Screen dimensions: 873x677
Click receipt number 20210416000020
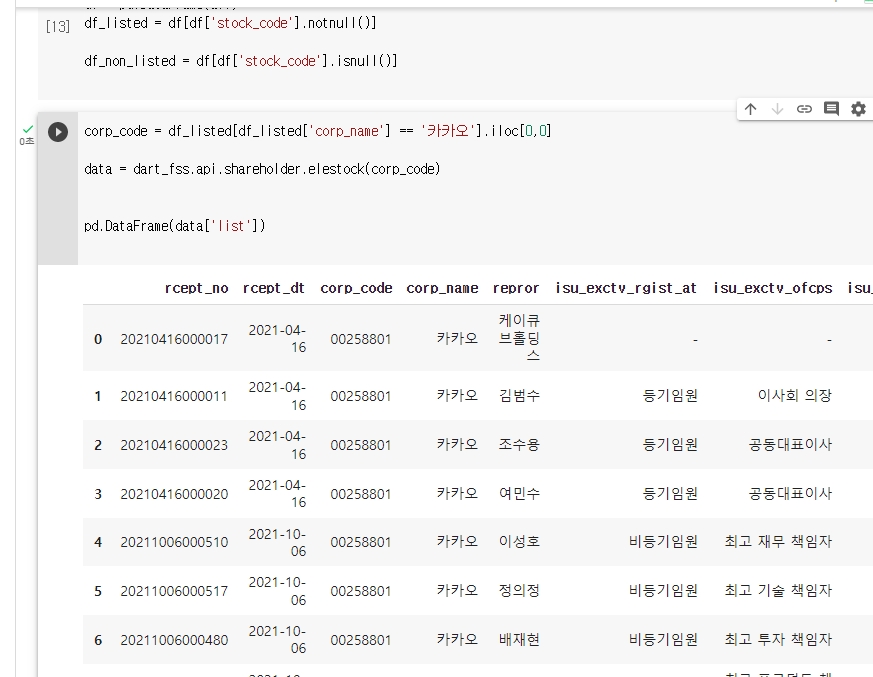174,494
